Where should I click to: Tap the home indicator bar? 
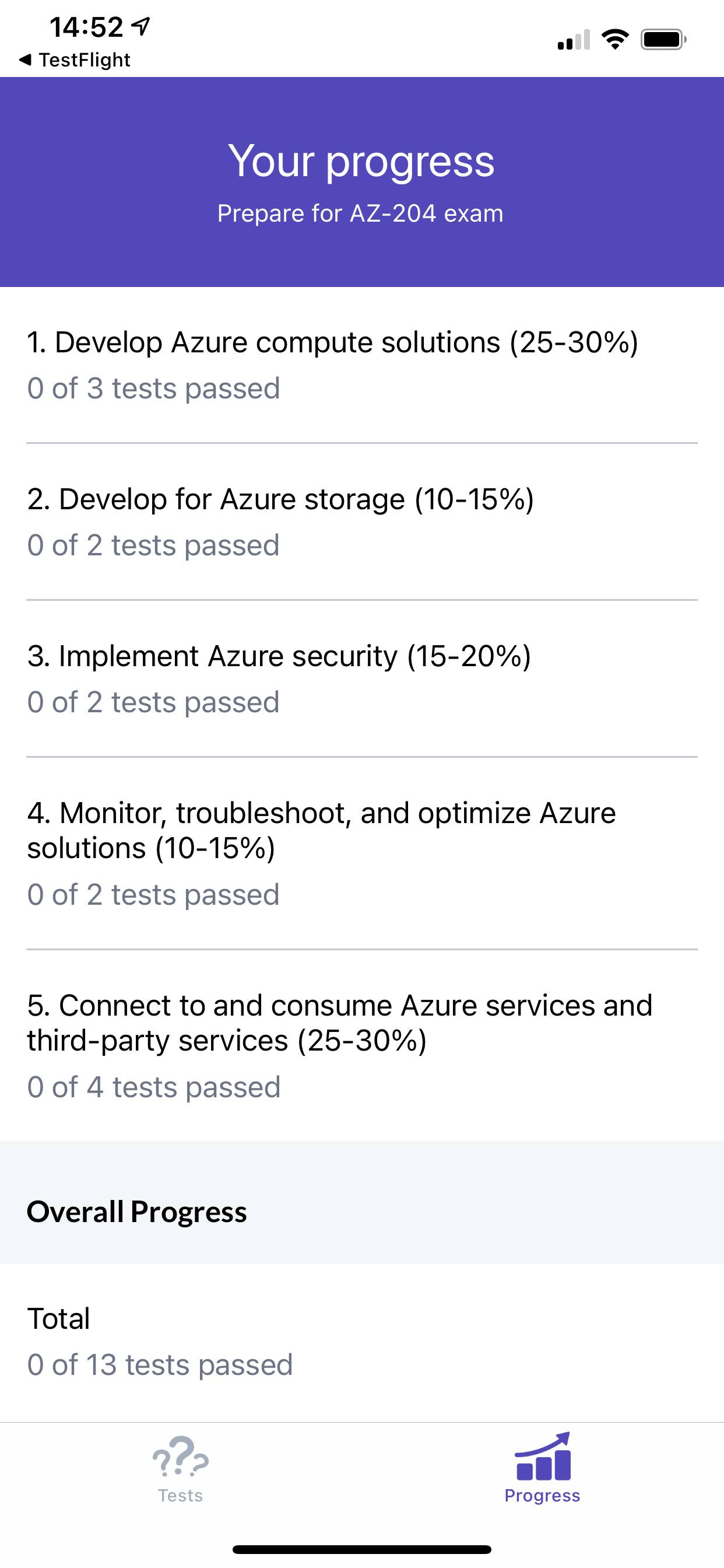[362, 1549]
